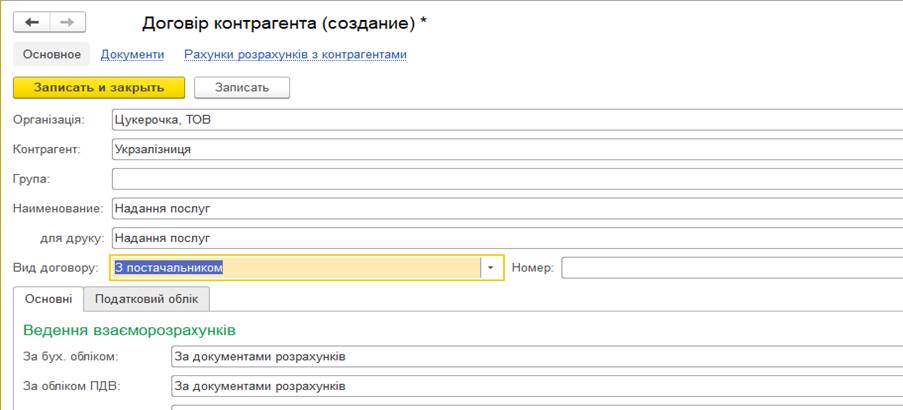The width and height of the screenshot is (903, 410).
Task: Click the Ведення взаєморозрахунків section heading
Action: pos(130,331)
